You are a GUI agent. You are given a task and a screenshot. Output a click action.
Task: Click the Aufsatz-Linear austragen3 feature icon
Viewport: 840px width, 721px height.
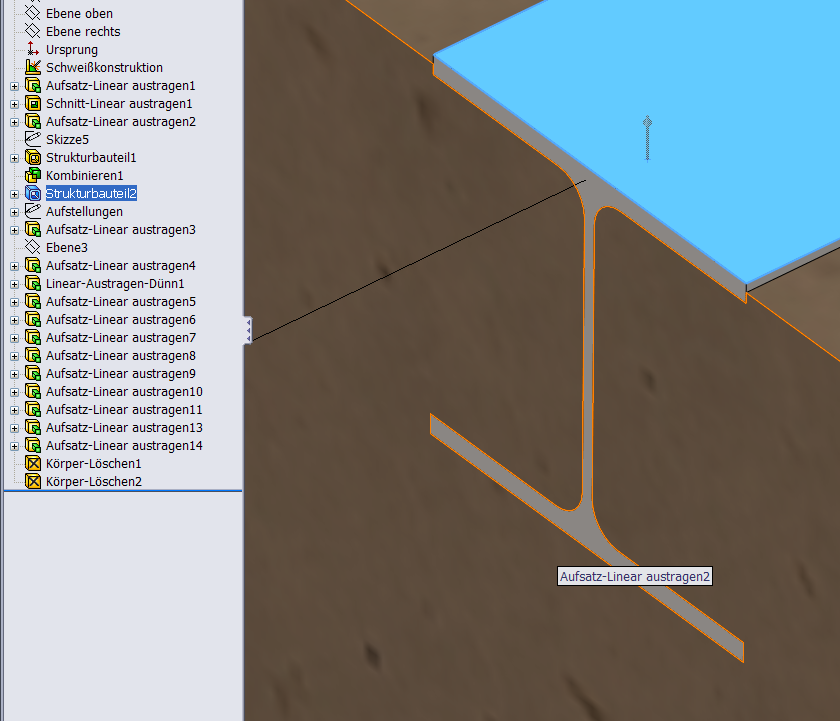tap(33, 229)
